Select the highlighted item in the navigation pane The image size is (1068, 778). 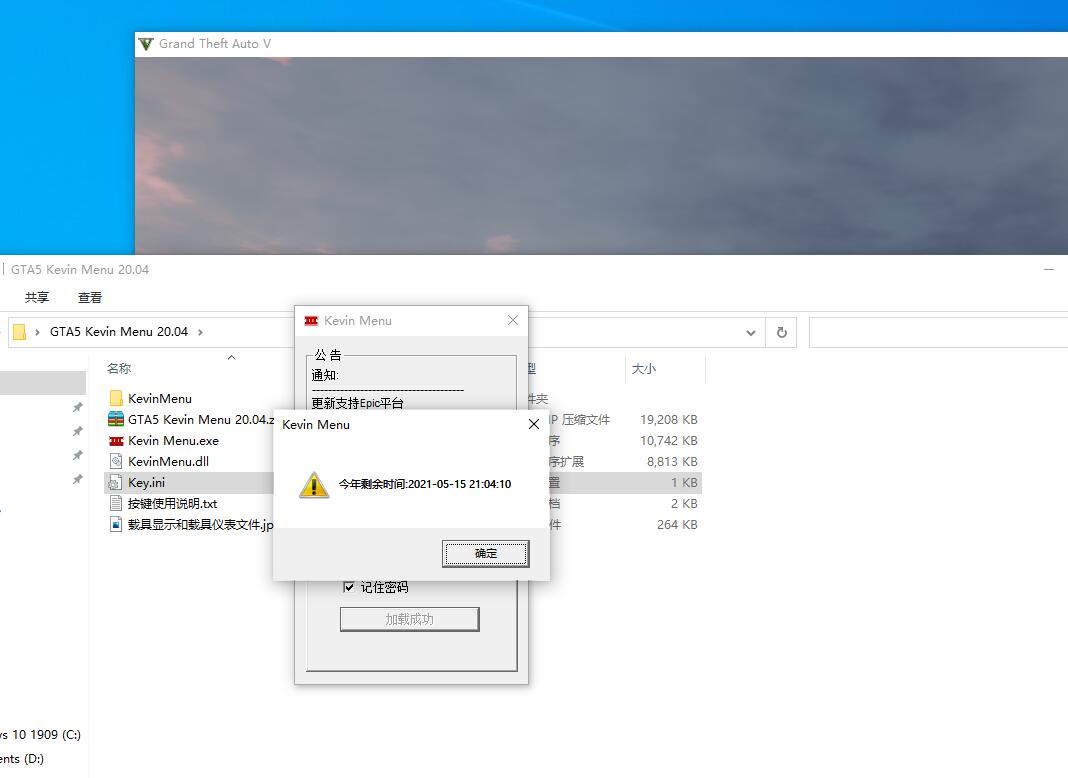click(x=43, y=383)
